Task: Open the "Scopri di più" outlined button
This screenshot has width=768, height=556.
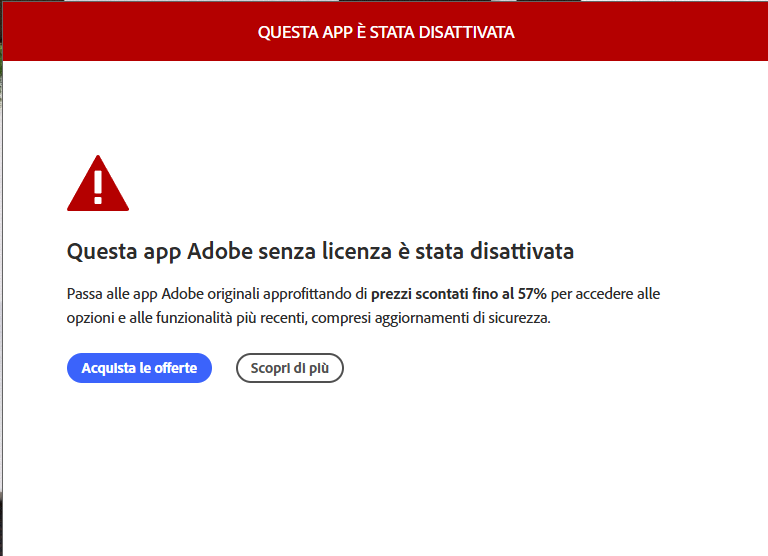Action: pos(289,368)
